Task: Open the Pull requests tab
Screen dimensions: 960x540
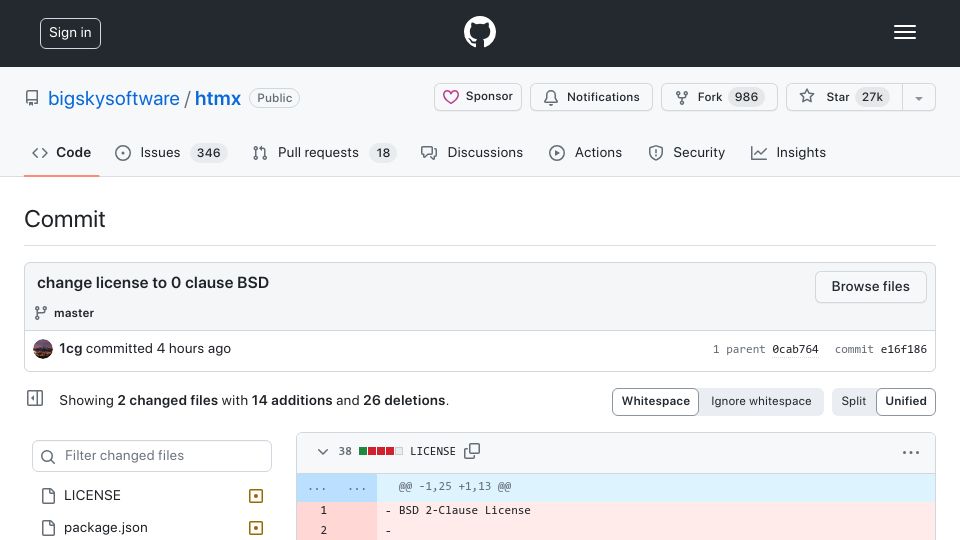Action: coord(324,152)
